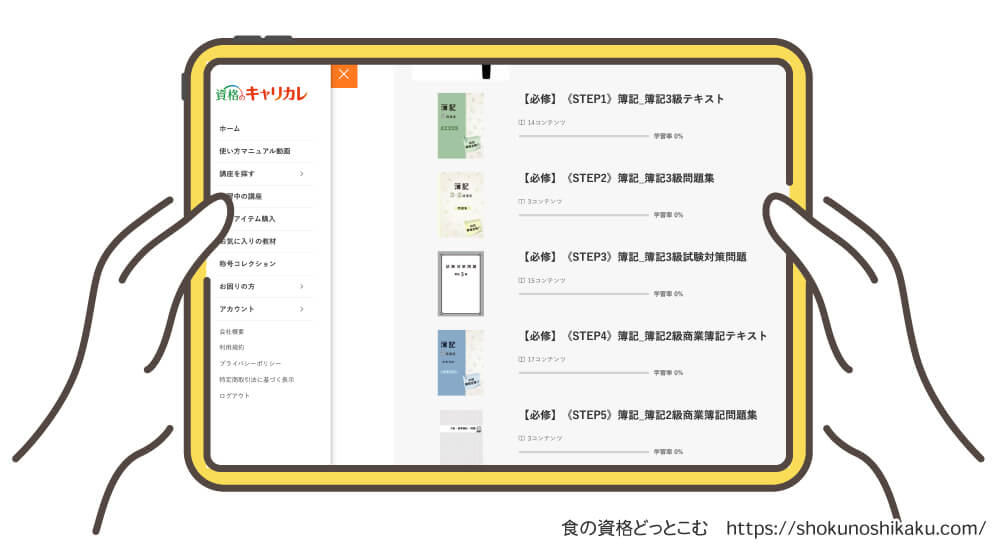
Task: Click the 資格のキャリカレ logo
Action: tap(261, 94)
